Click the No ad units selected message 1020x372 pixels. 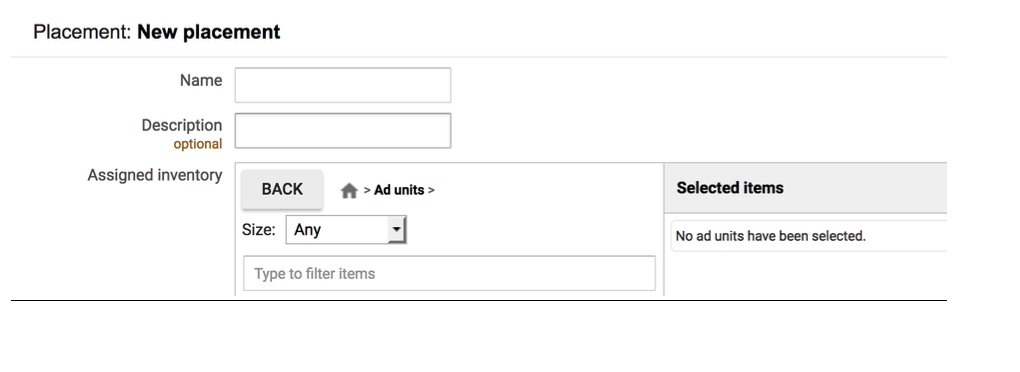coord(771,236)
